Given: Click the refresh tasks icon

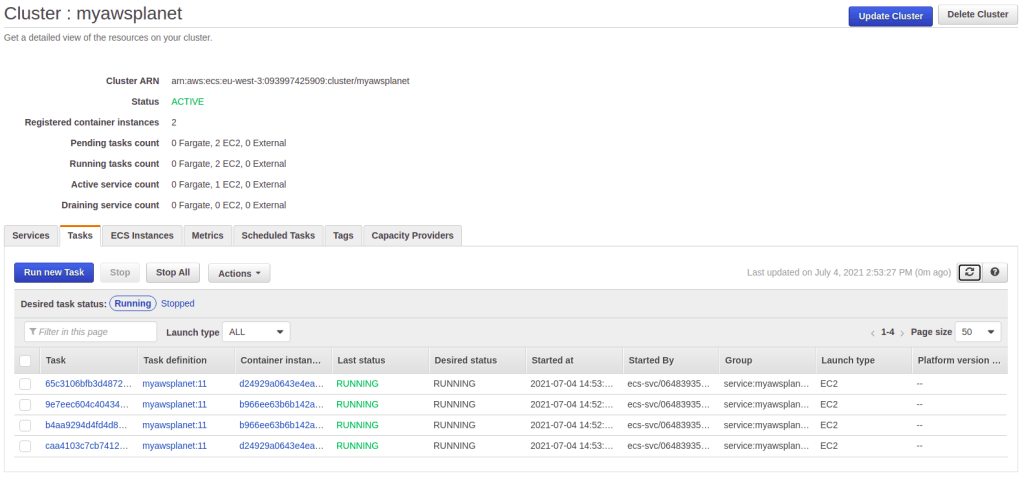Looking at the screenshot, I should [969, 272].
